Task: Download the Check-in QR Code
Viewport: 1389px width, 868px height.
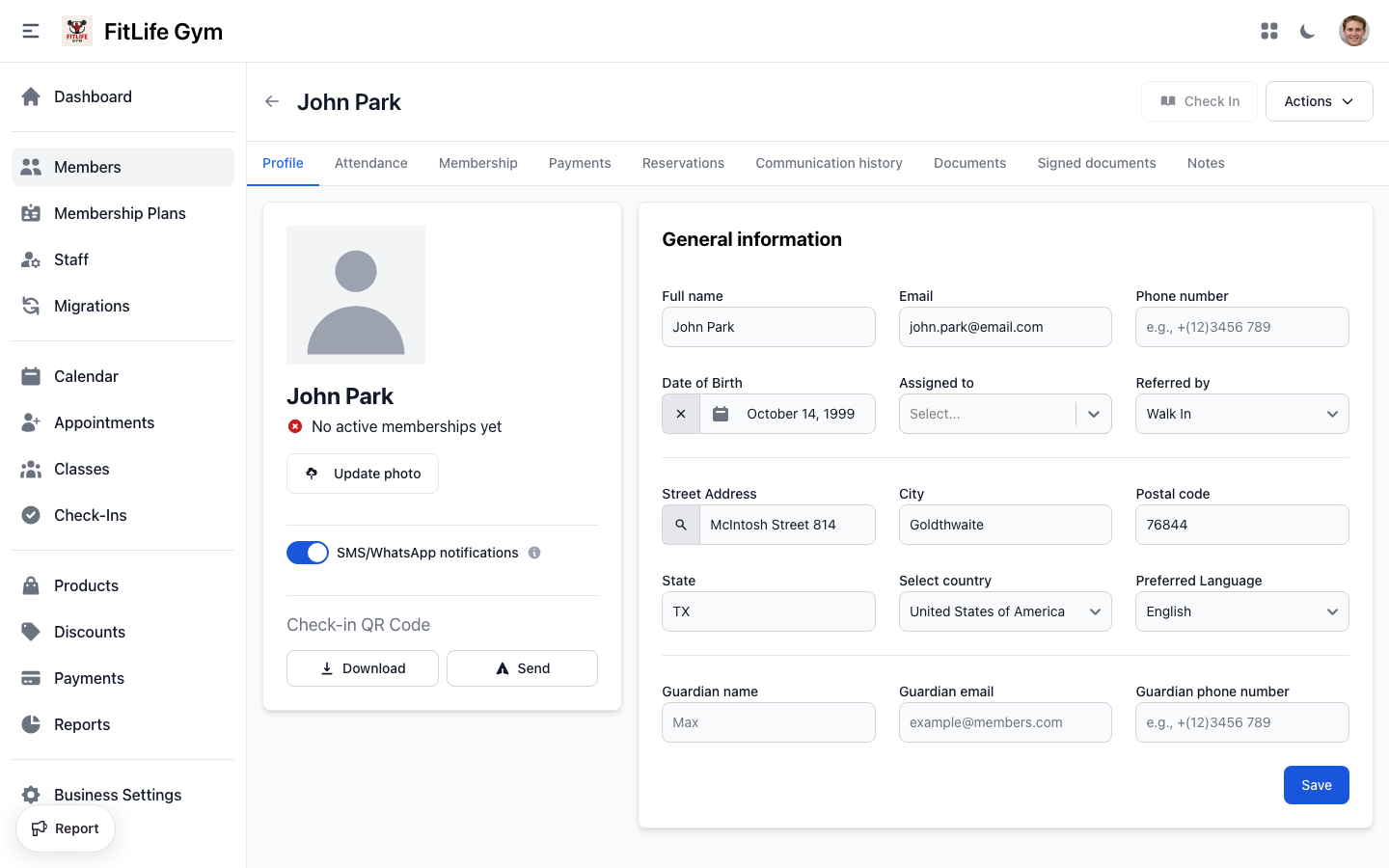Action: point(362,667)
